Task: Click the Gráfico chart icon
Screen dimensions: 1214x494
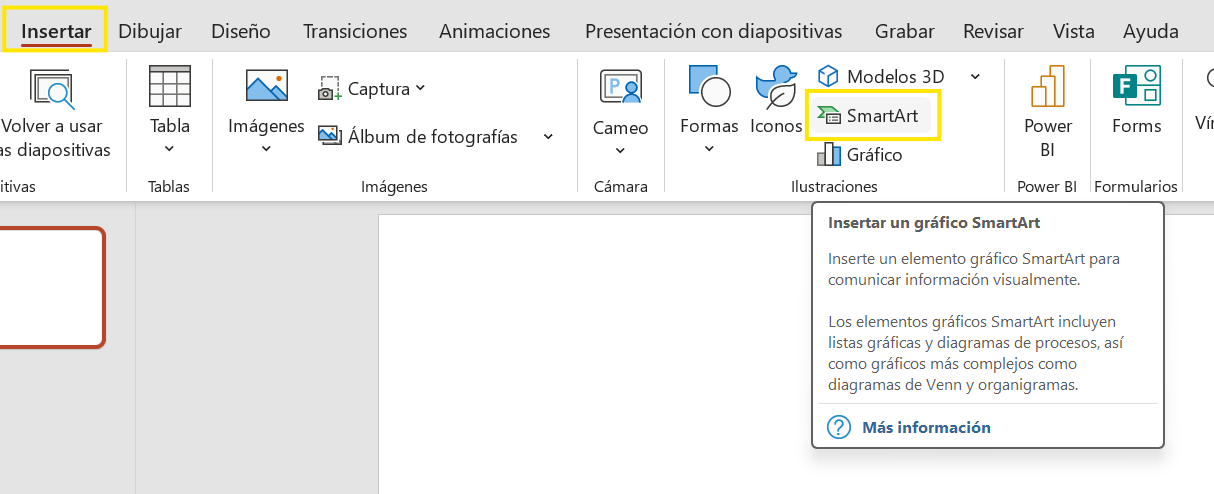Action: pyautogui.click(x=829, y=154)
